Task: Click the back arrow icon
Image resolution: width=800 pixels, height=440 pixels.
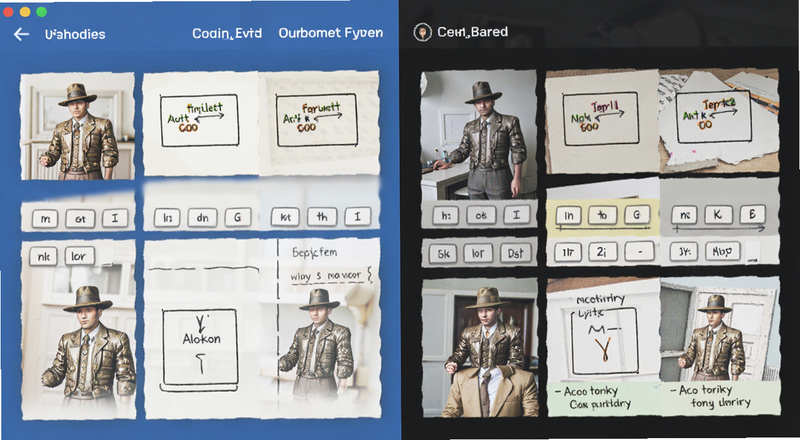Action: [x=21, y=34]
